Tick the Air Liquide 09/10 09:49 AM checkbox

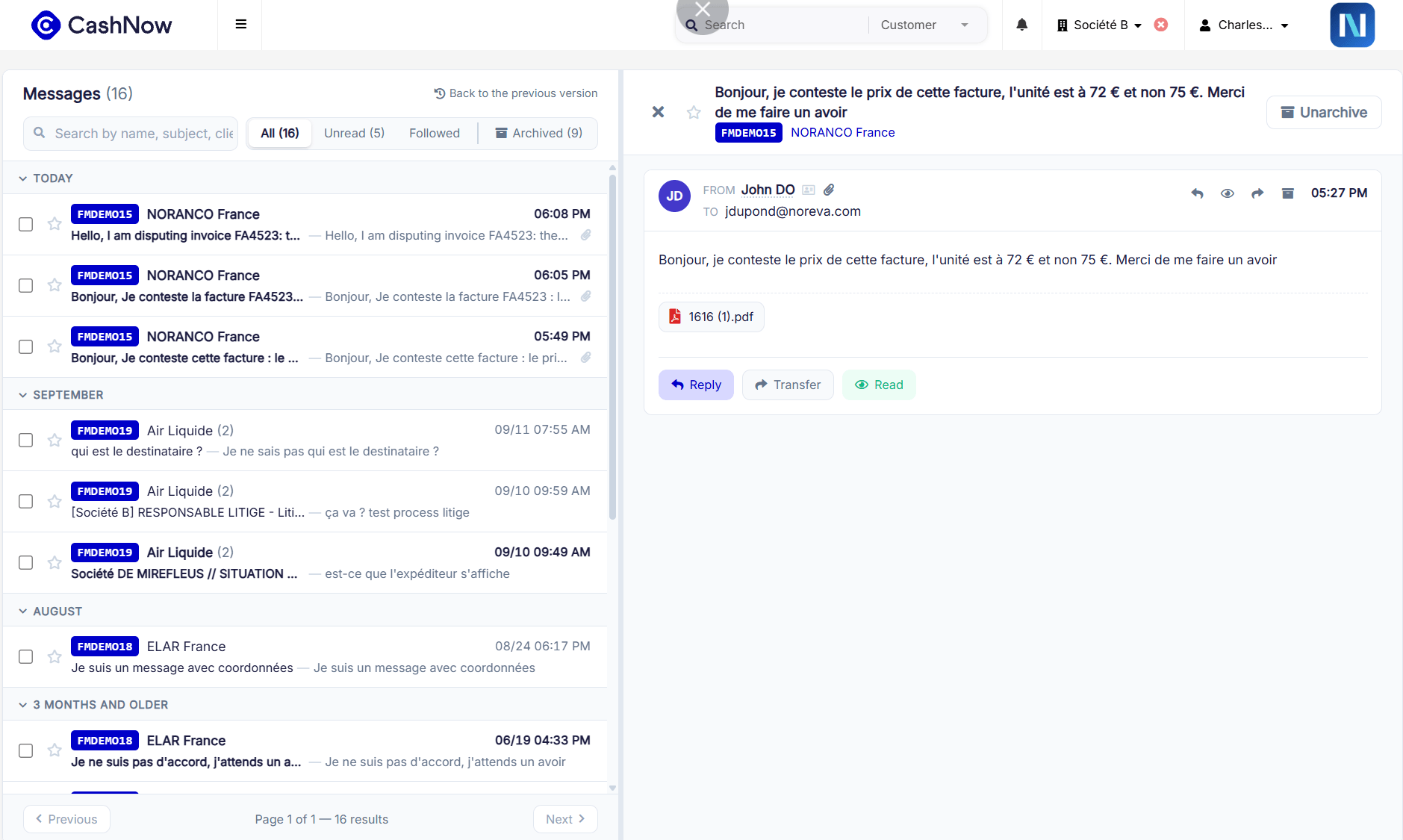tap(26, 562)
